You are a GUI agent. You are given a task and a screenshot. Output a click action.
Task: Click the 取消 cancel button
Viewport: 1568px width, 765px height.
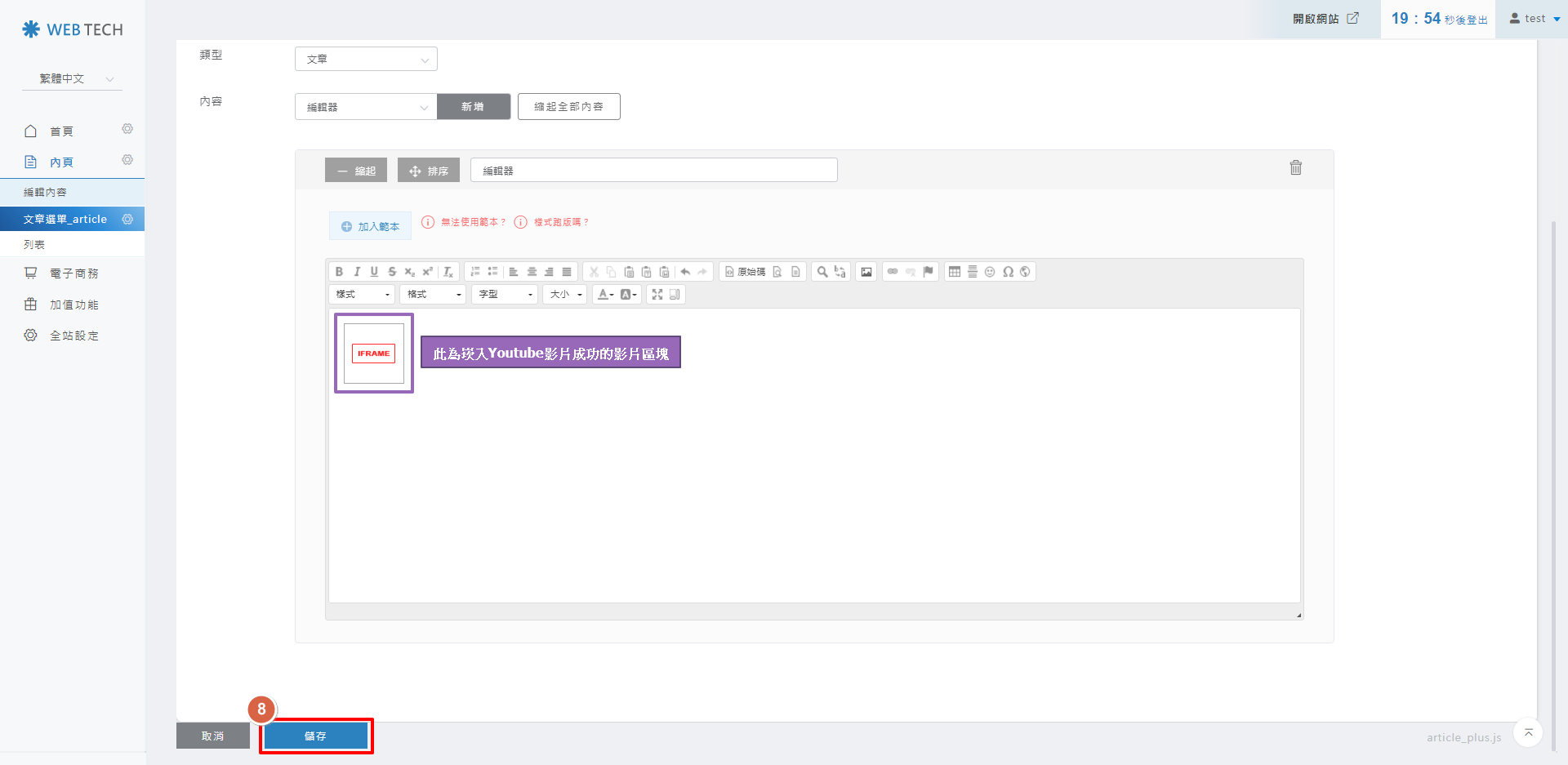pyautogui.click(x=212, y=736)
